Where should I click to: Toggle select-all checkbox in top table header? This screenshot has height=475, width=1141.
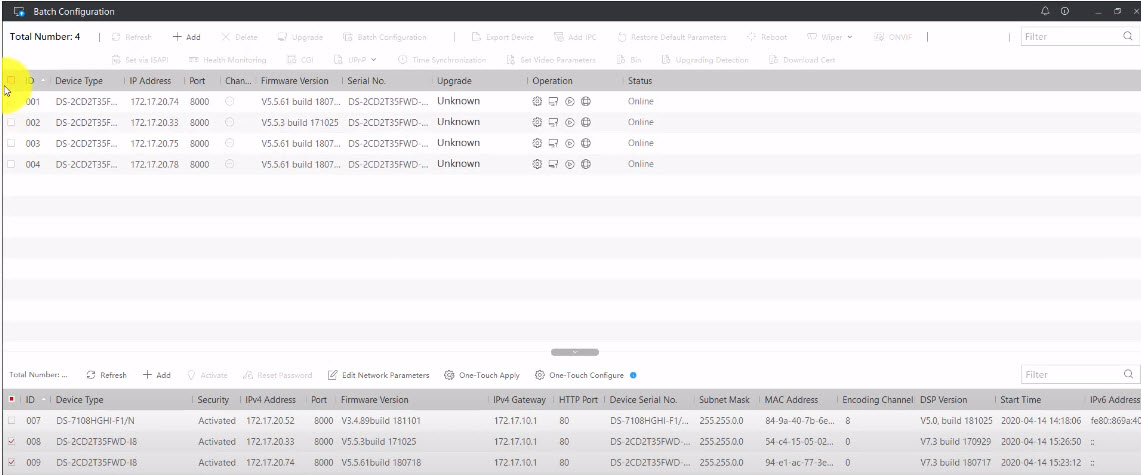pos(11,80)
